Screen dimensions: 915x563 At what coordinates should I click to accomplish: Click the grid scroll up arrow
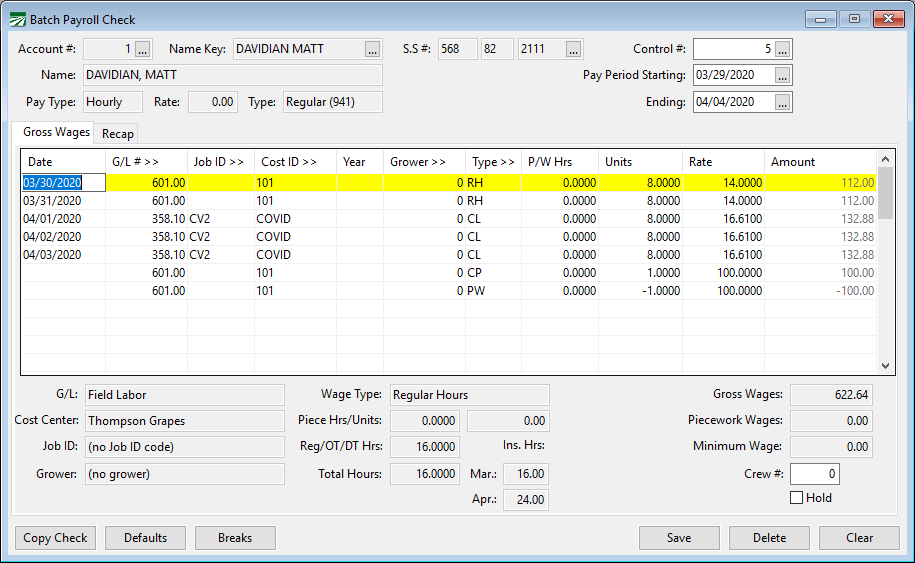point(885,159)
